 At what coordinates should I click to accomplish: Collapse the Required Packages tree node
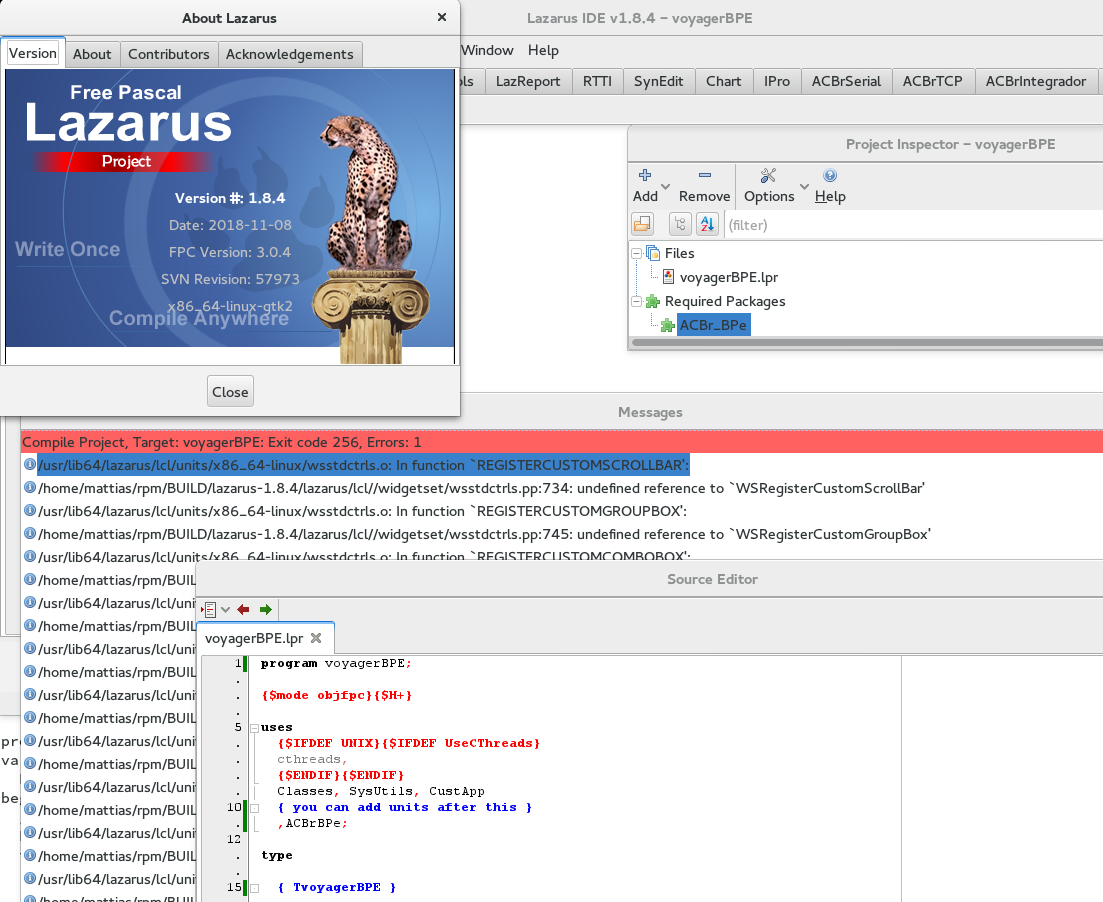click(x=636, y=301)
